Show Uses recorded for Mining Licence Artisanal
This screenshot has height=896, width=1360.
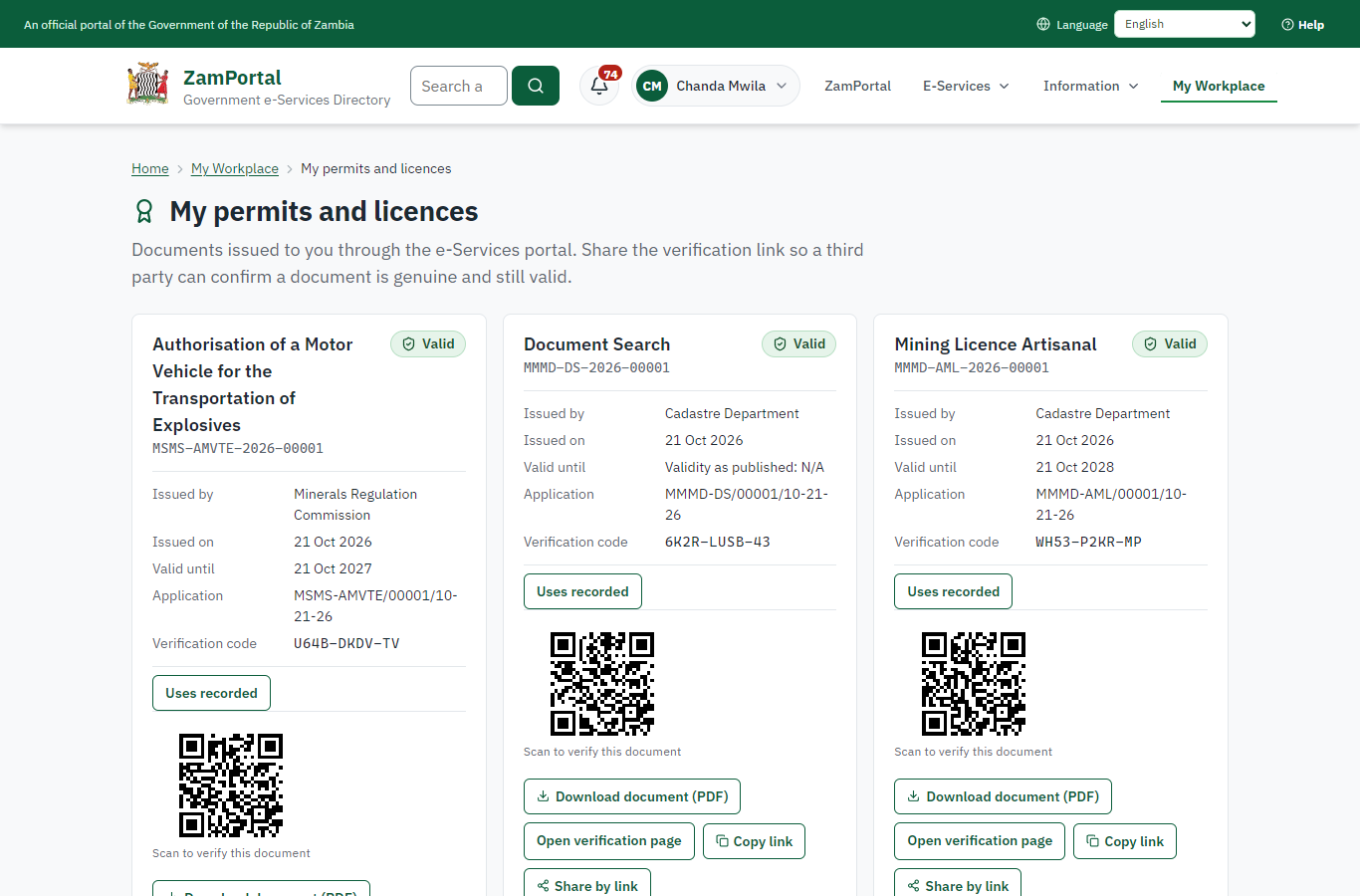coord(953,591)
